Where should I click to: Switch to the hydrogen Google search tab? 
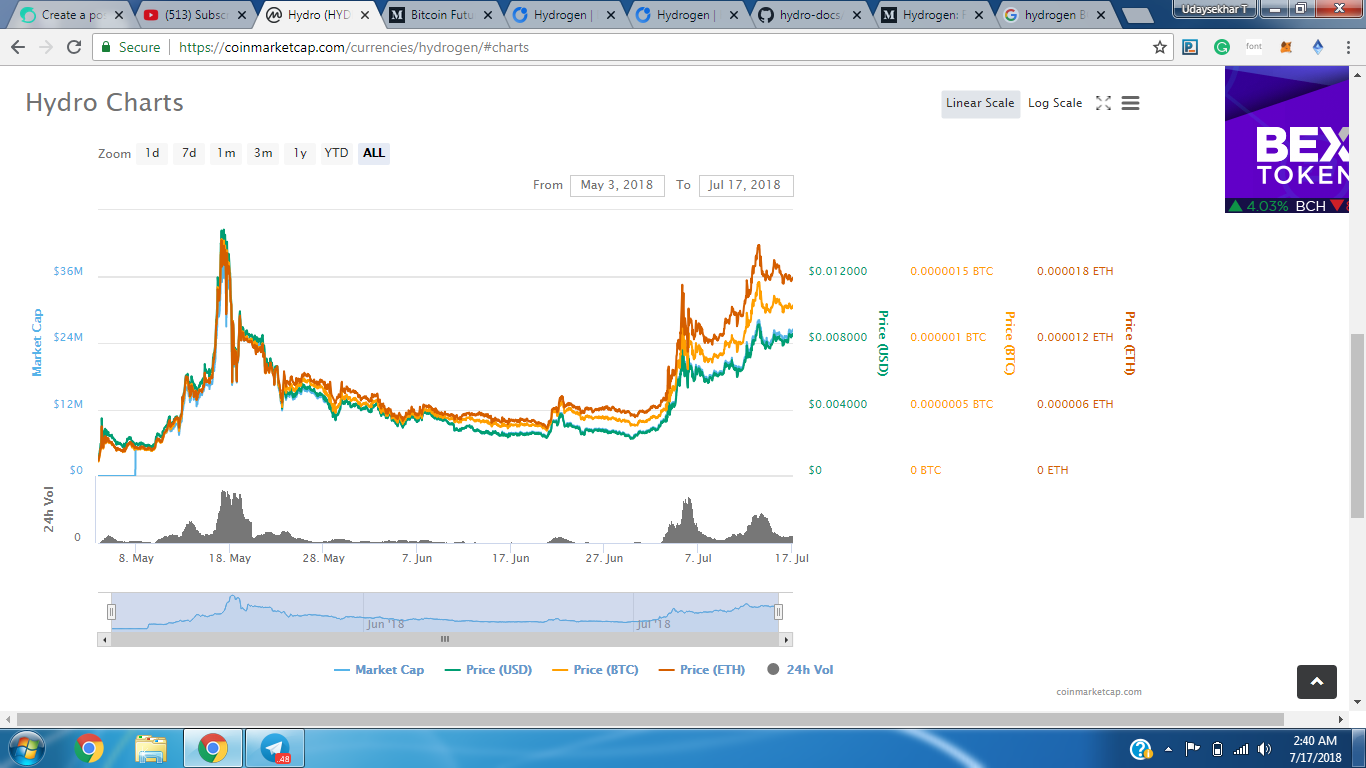pyautogui.click(x=1054, y=15)
